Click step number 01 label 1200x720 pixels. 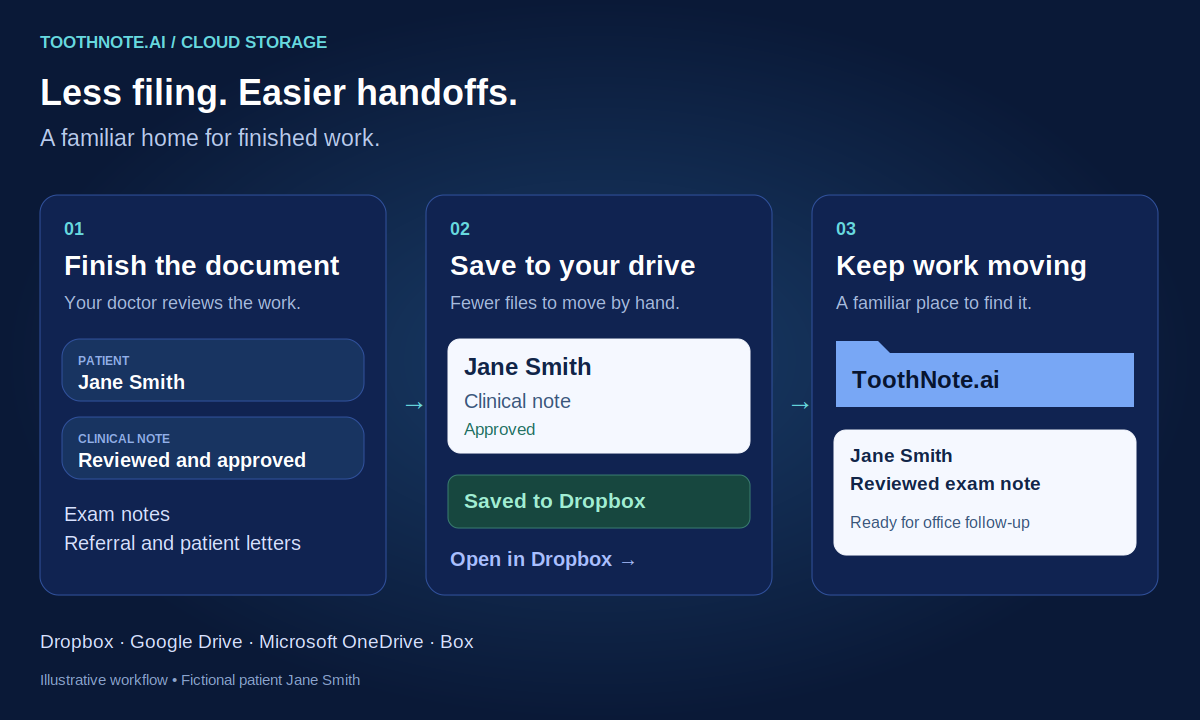tap(74, 229)
